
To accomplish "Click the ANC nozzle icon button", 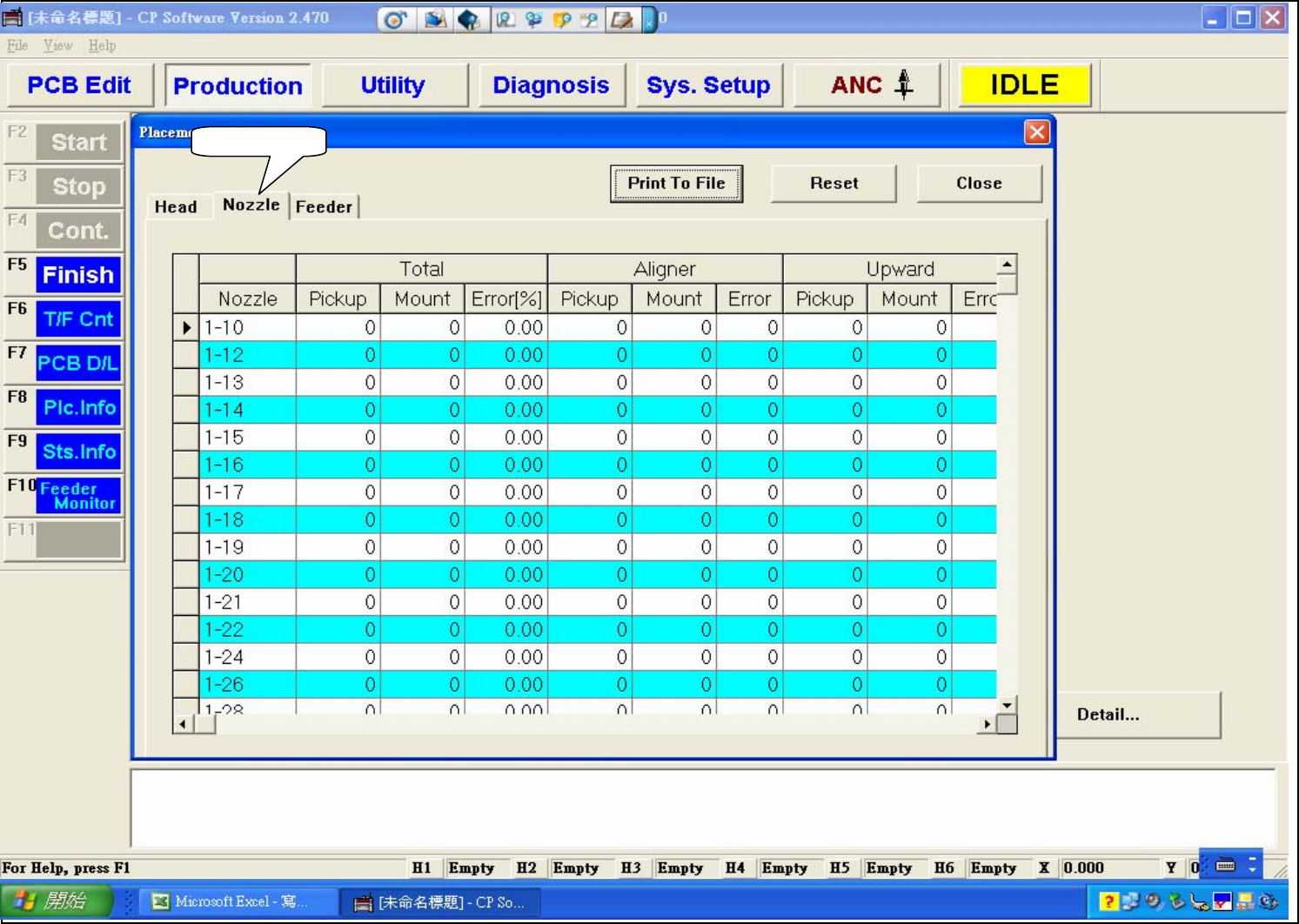I will pos(867,85).
